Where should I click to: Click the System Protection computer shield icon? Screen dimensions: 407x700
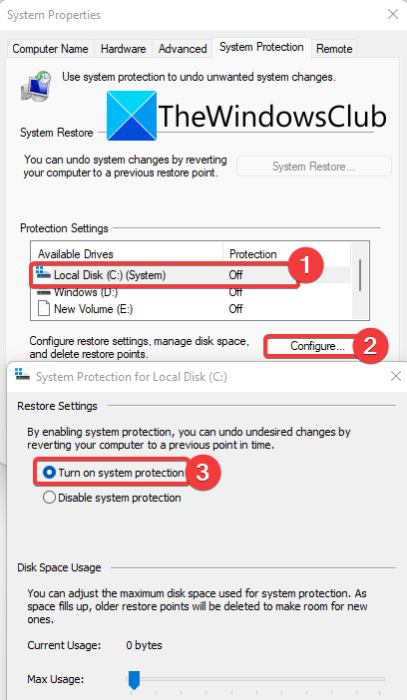tap(36, 85)
